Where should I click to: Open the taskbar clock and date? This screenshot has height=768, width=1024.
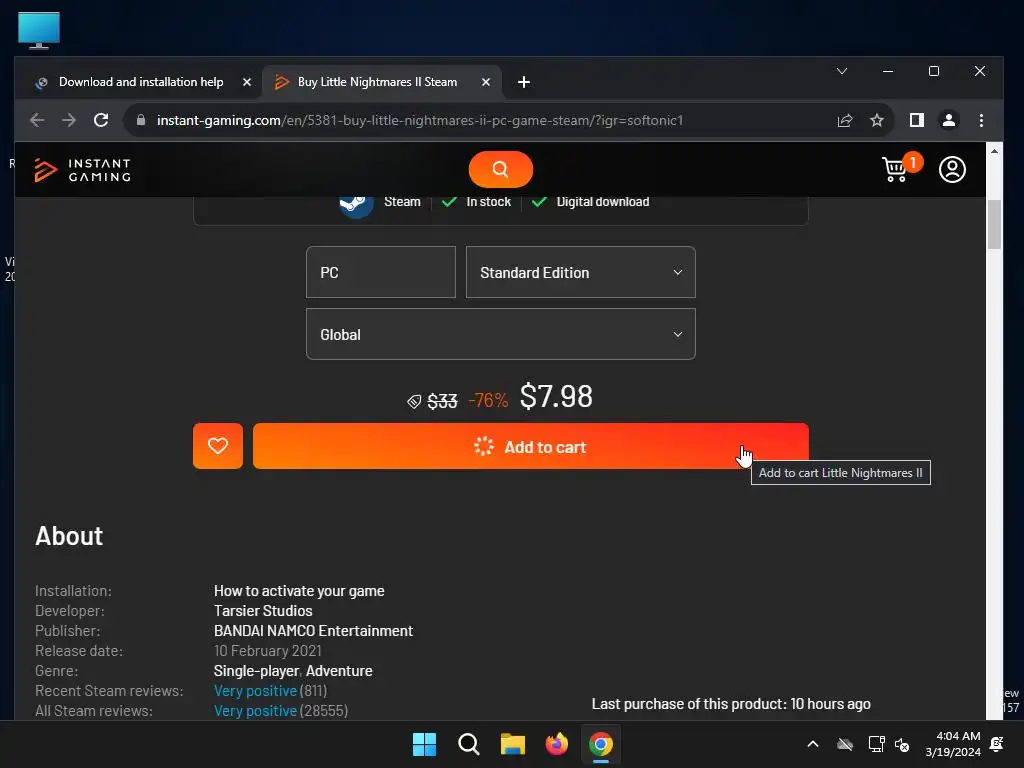coord(953,744)
